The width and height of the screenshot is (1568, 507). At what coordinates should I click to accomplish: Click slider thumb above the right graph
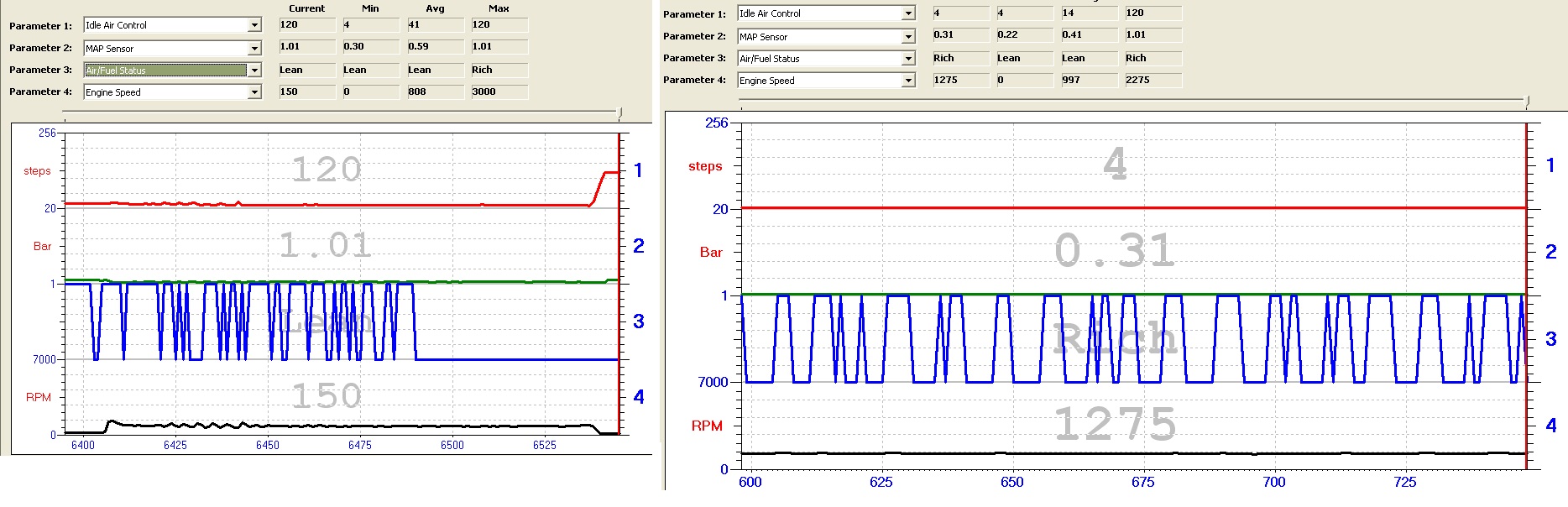[x=1527, y=101]
